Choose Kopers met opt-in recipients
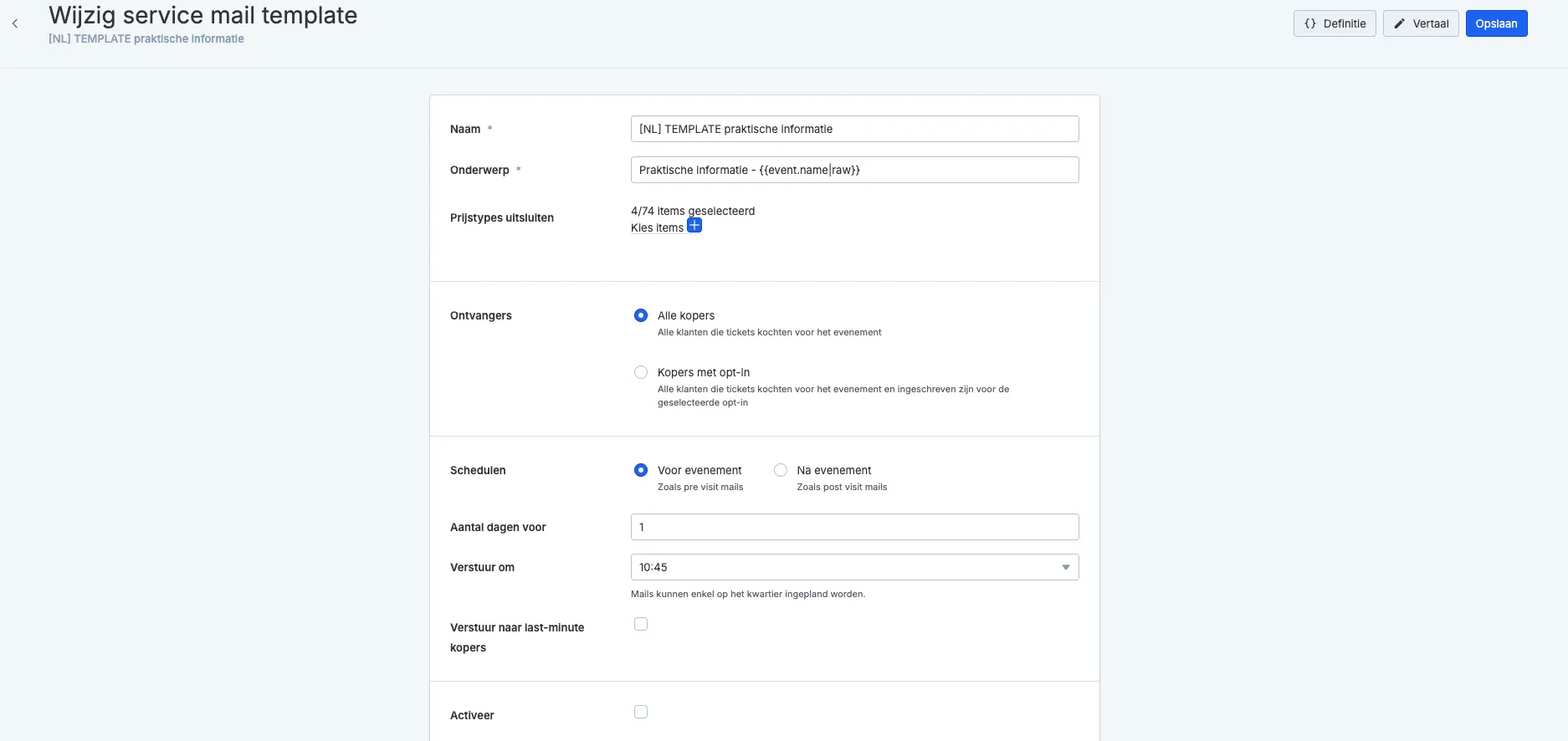 pyautogui.click(x=641, y=372)
